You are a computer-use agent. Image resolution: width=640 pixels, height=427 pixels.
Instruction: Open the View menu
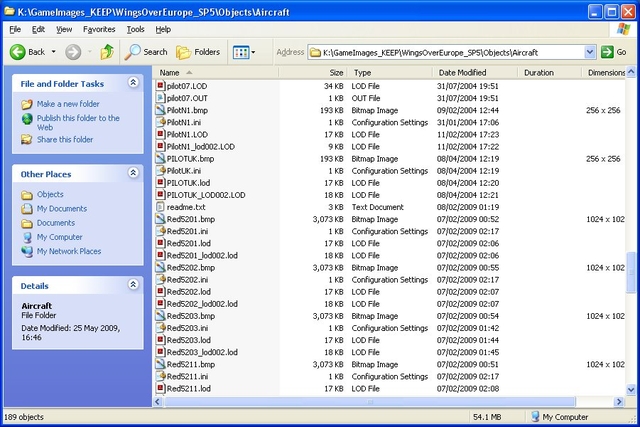click(x=64, y=29)
